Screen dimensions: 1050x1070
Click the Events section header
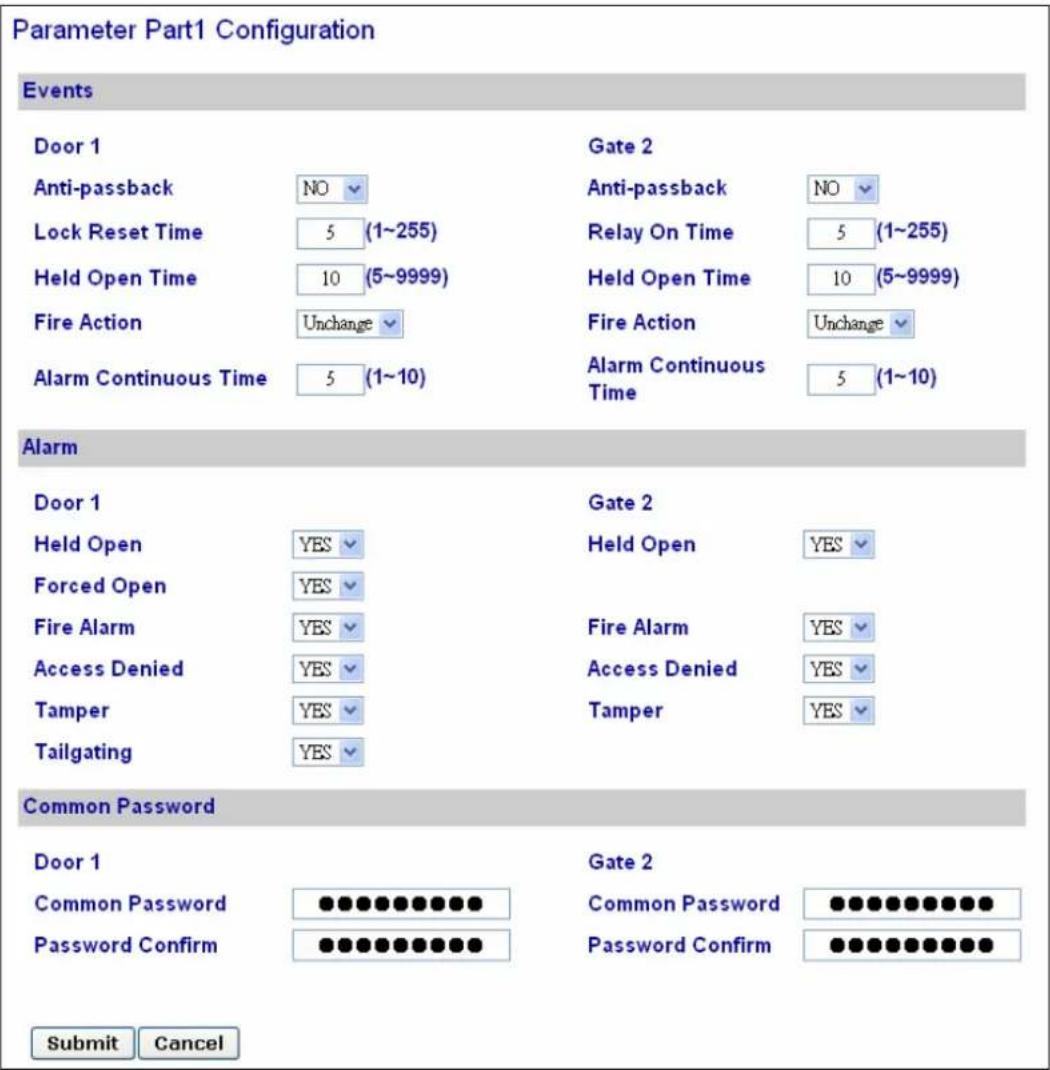[522, 91]
